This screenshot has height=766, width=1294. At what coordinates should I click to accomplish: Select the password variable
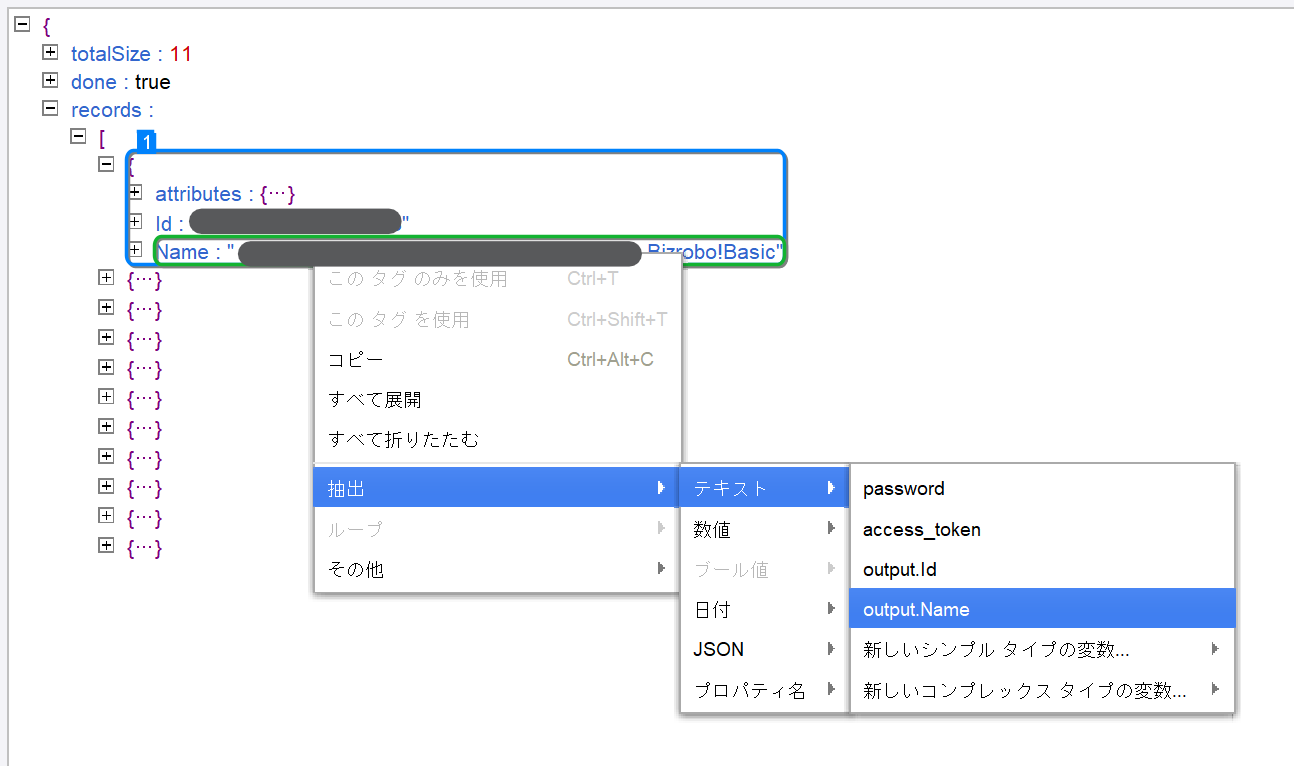[1042, 489]
